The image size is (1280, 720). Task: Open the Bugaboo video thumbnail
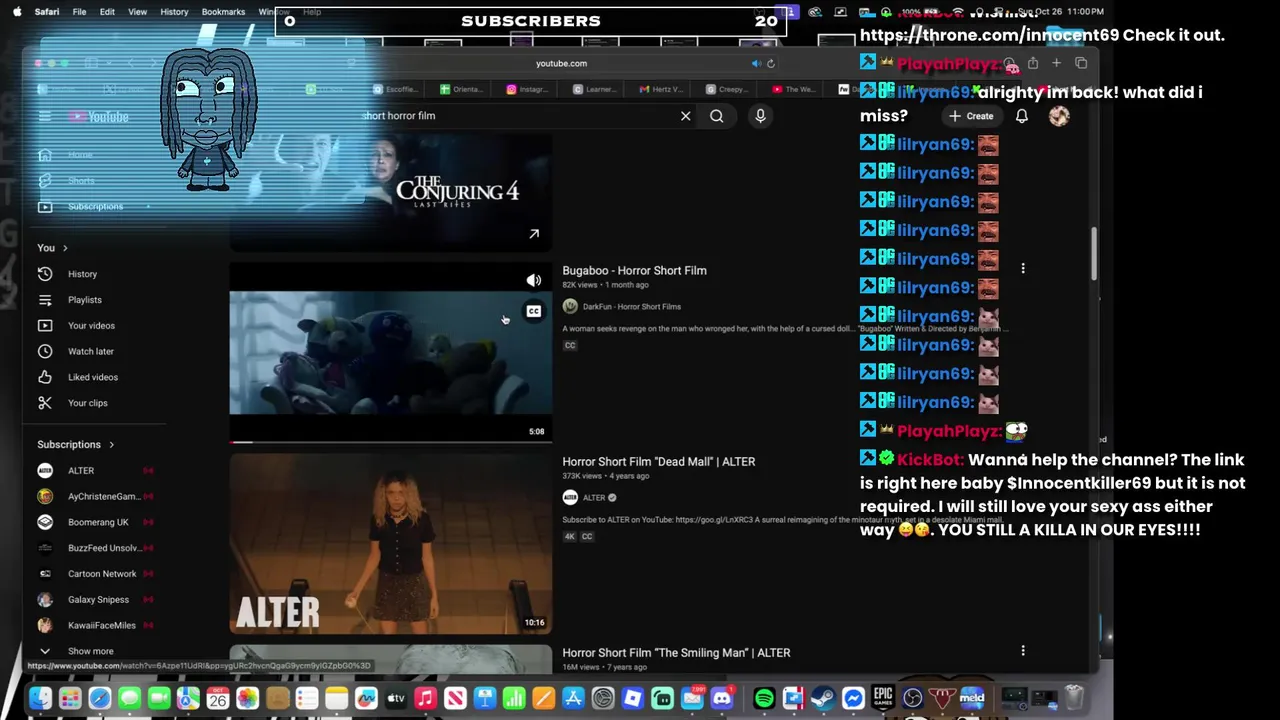coord(390,353)
